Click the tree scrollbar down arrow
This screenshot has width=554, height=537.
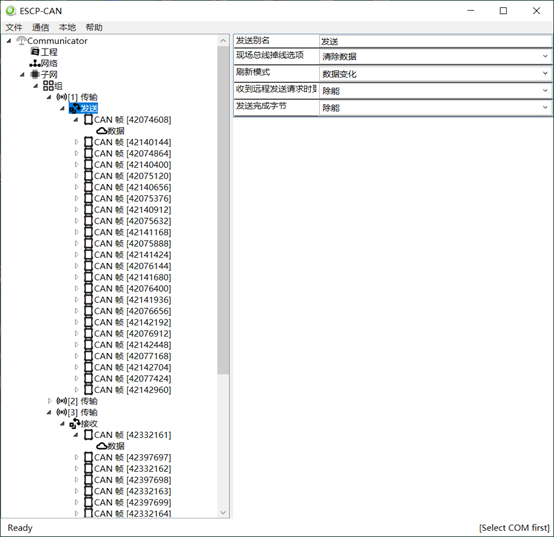[223, 512]
